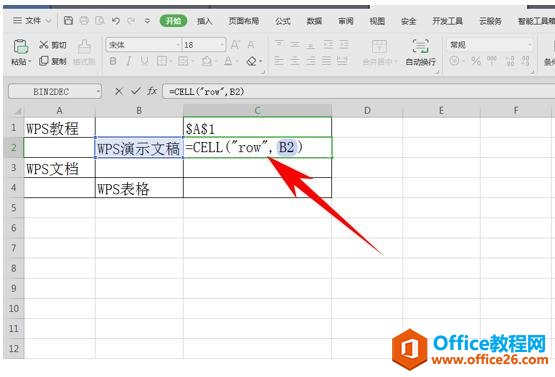Click the 自动换行 wrap text button
The image size is (555, 377).
[420, 52]
